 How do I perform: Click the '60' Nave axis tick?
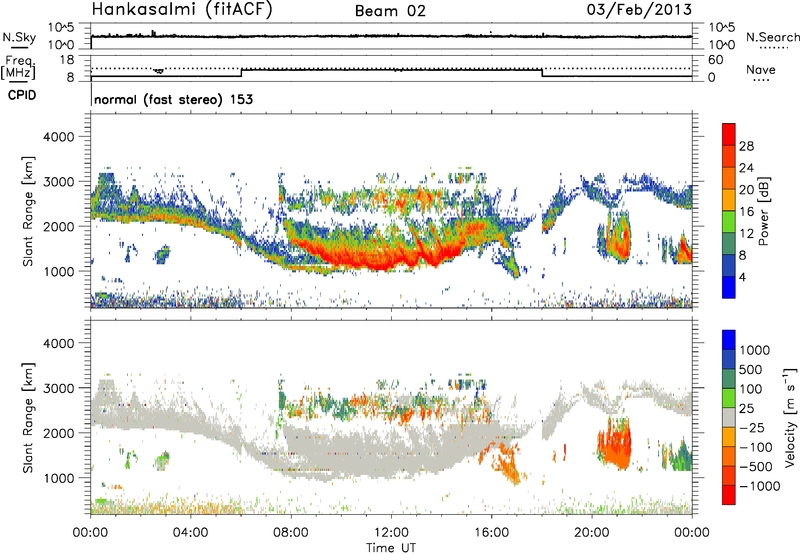tap(715, 60)
